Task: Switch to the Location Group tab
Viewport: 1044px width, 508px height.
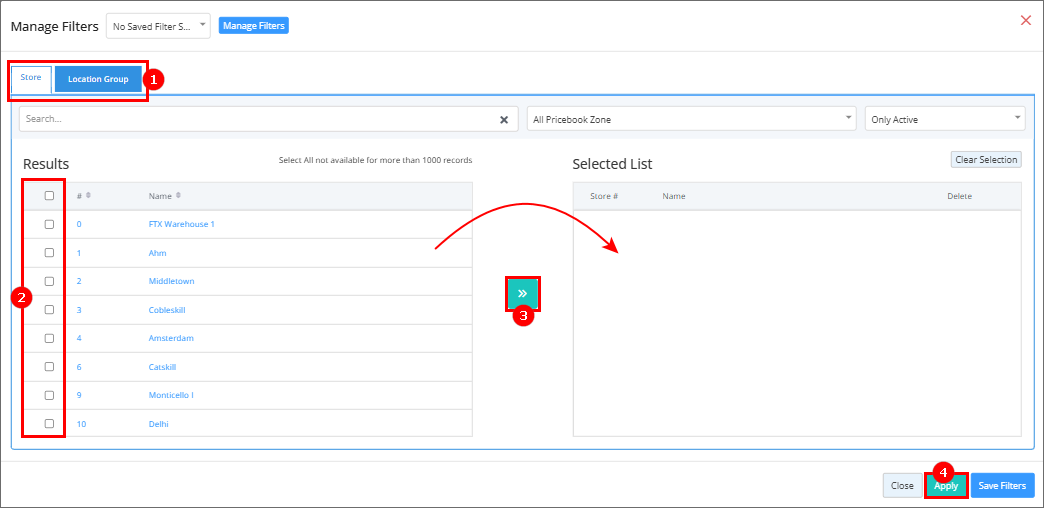Action: (98, 79)
